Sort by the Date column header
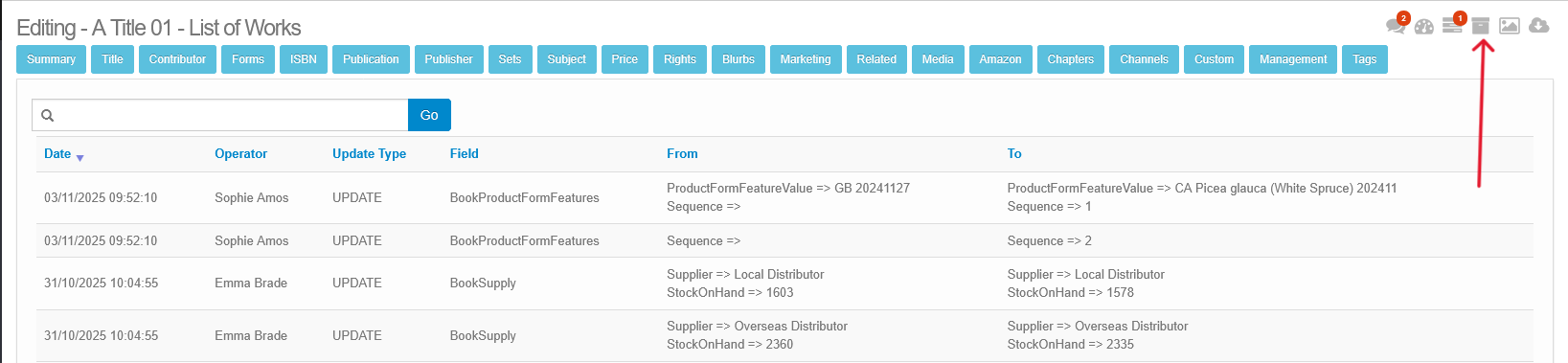Screen dimensions: 1568x363 [57, 153]
